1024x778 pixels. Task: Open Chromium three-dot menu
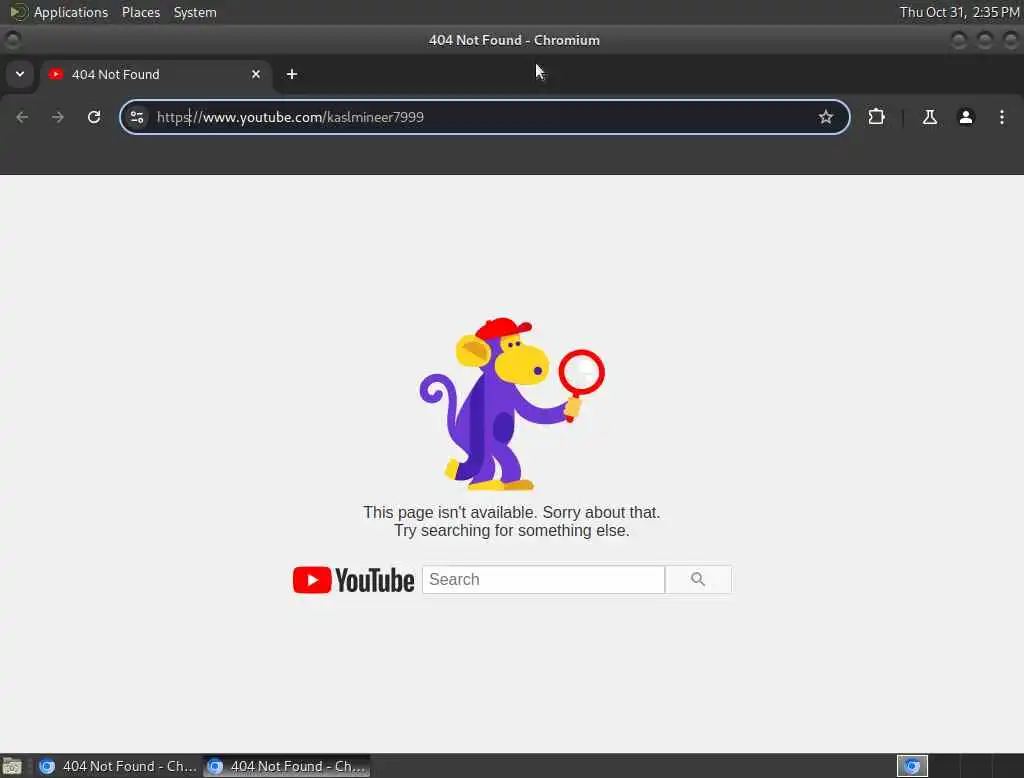(x=1002, y=118)
